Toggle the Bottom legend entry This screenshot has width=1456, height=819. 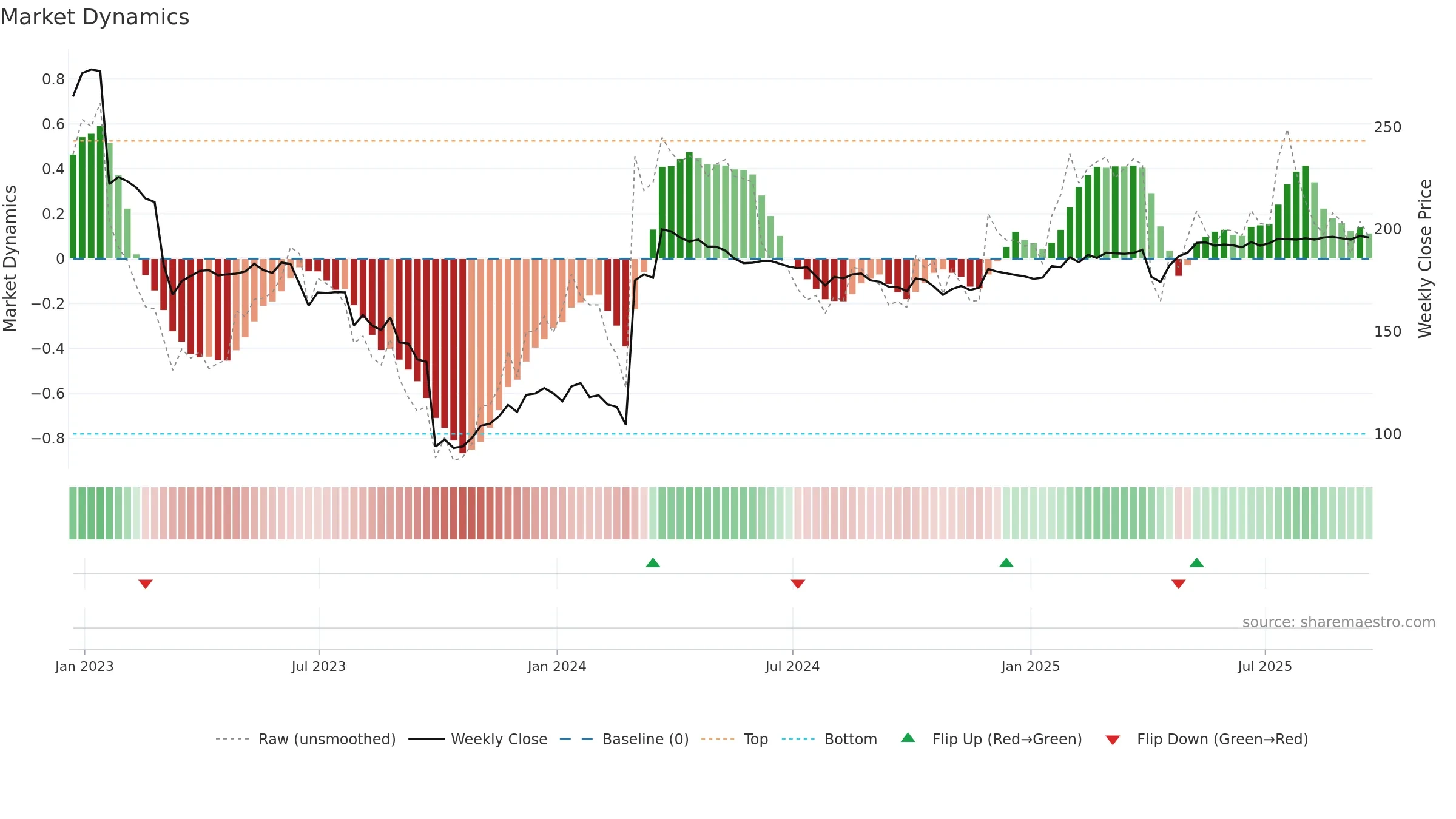829,739
